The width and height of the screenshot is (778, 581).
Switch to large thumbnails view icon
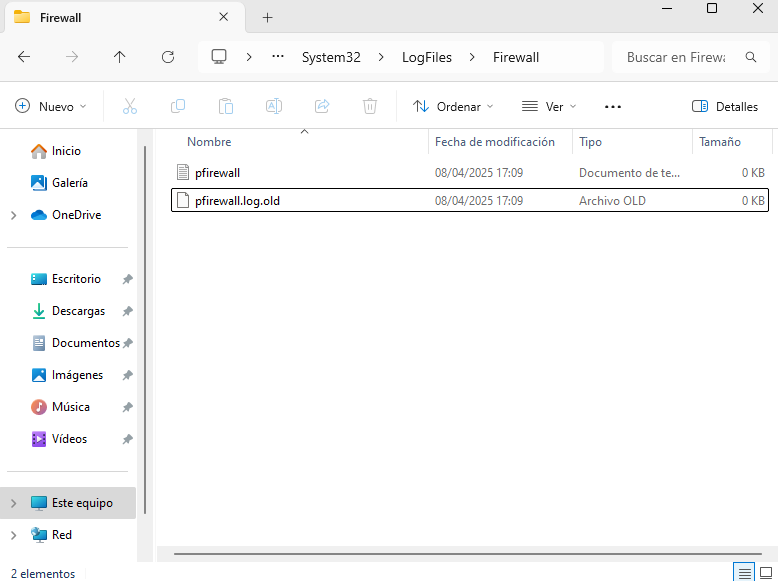[767, 572]
